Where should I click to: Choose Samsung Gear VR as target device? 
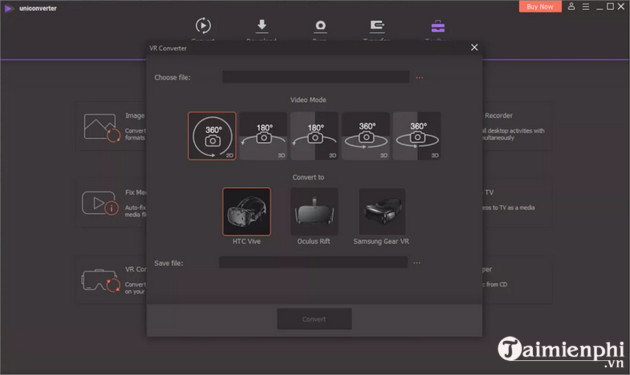[x=382, y=211]
